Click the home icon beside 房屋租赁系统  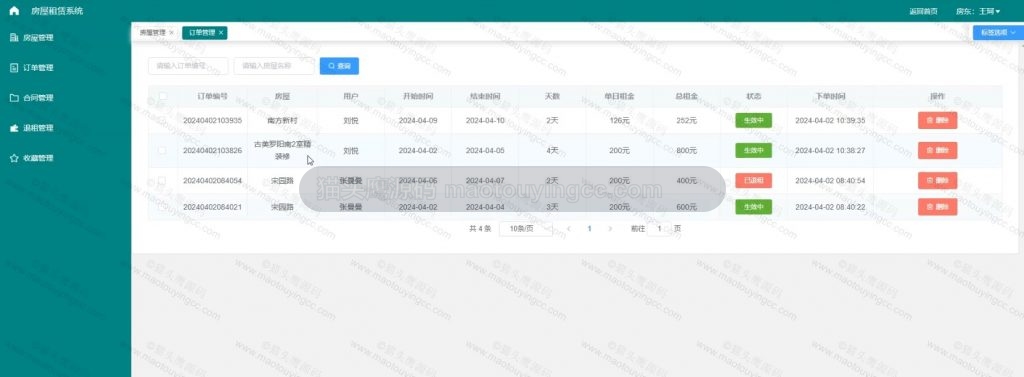tap(14, 11)
